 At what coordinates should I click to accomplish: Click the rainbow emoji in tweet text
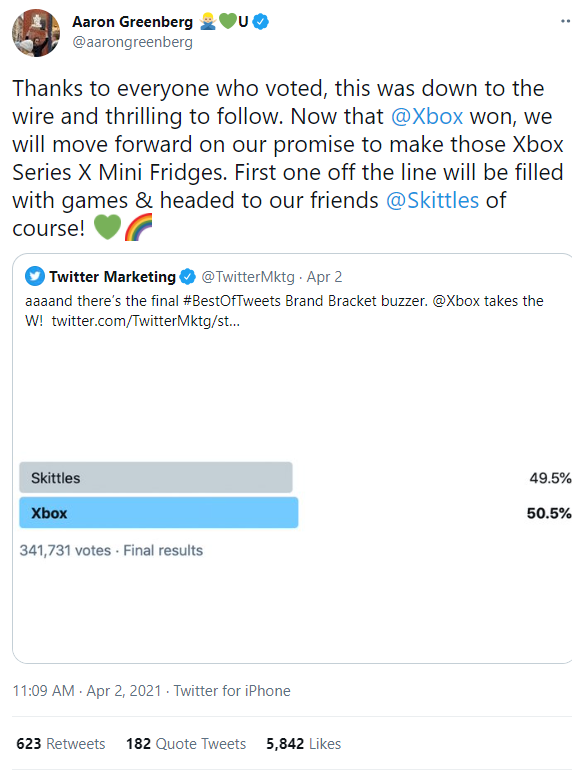(x=138, y=227)
